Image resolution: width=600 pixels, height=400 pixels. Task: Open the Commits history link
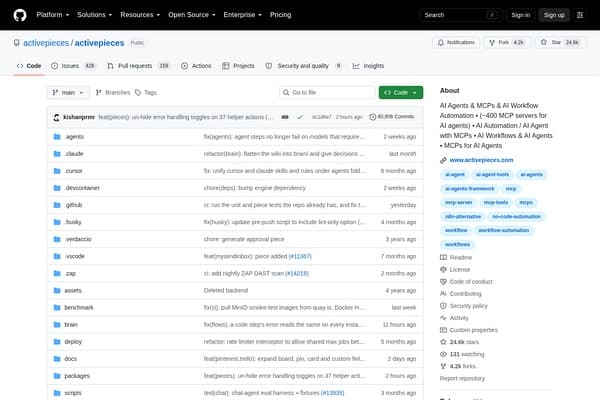click(392, 117)
